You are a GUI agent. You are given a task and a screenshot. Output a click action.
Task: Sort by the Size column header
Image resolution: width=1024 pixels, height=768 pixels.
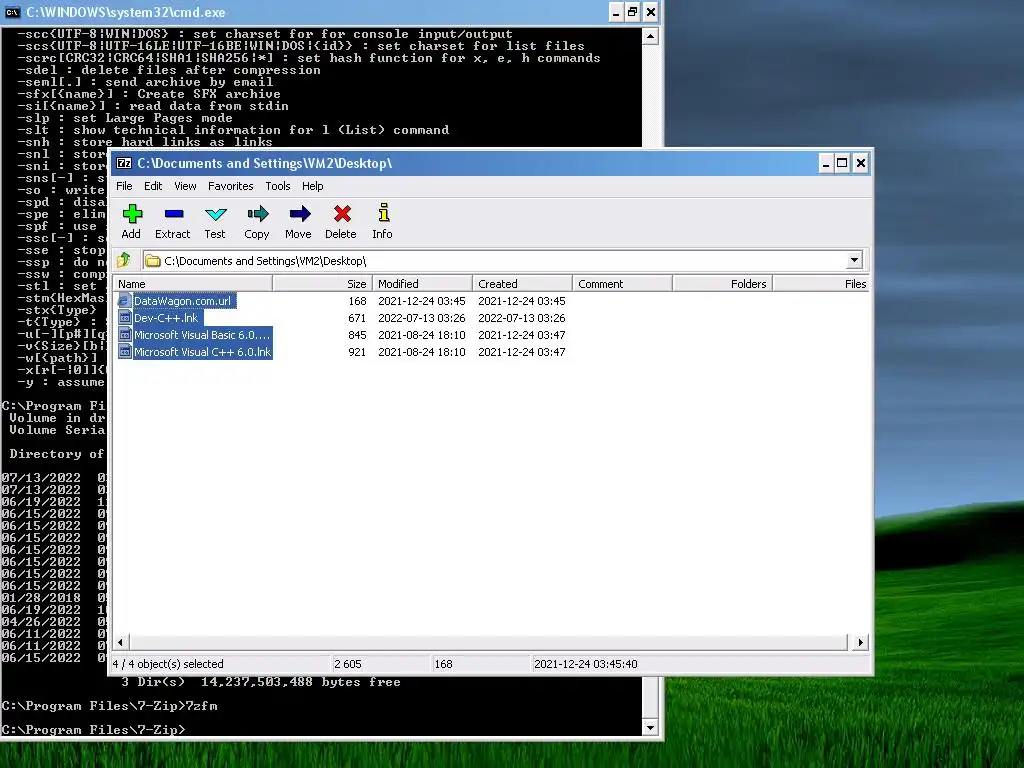323,283
